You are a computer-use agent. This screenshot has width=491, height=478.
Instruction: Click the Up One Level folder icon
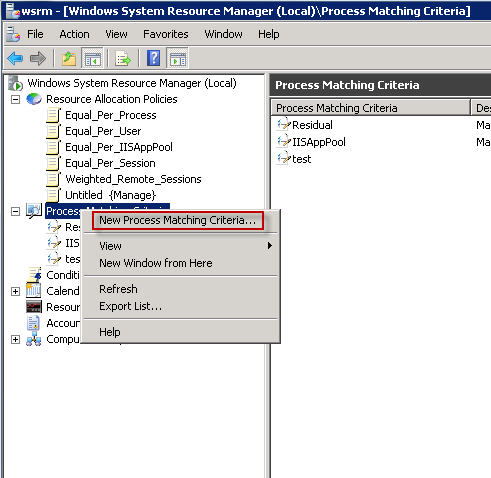pyautogui.click(x=69, y=59)
